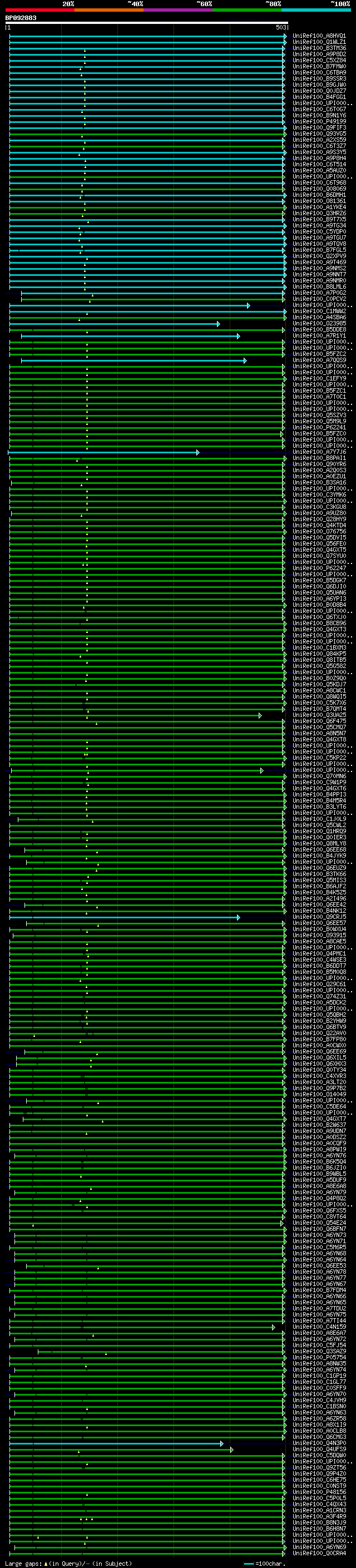Open hit UniRef100_A5AUZ0

(319, 170)
